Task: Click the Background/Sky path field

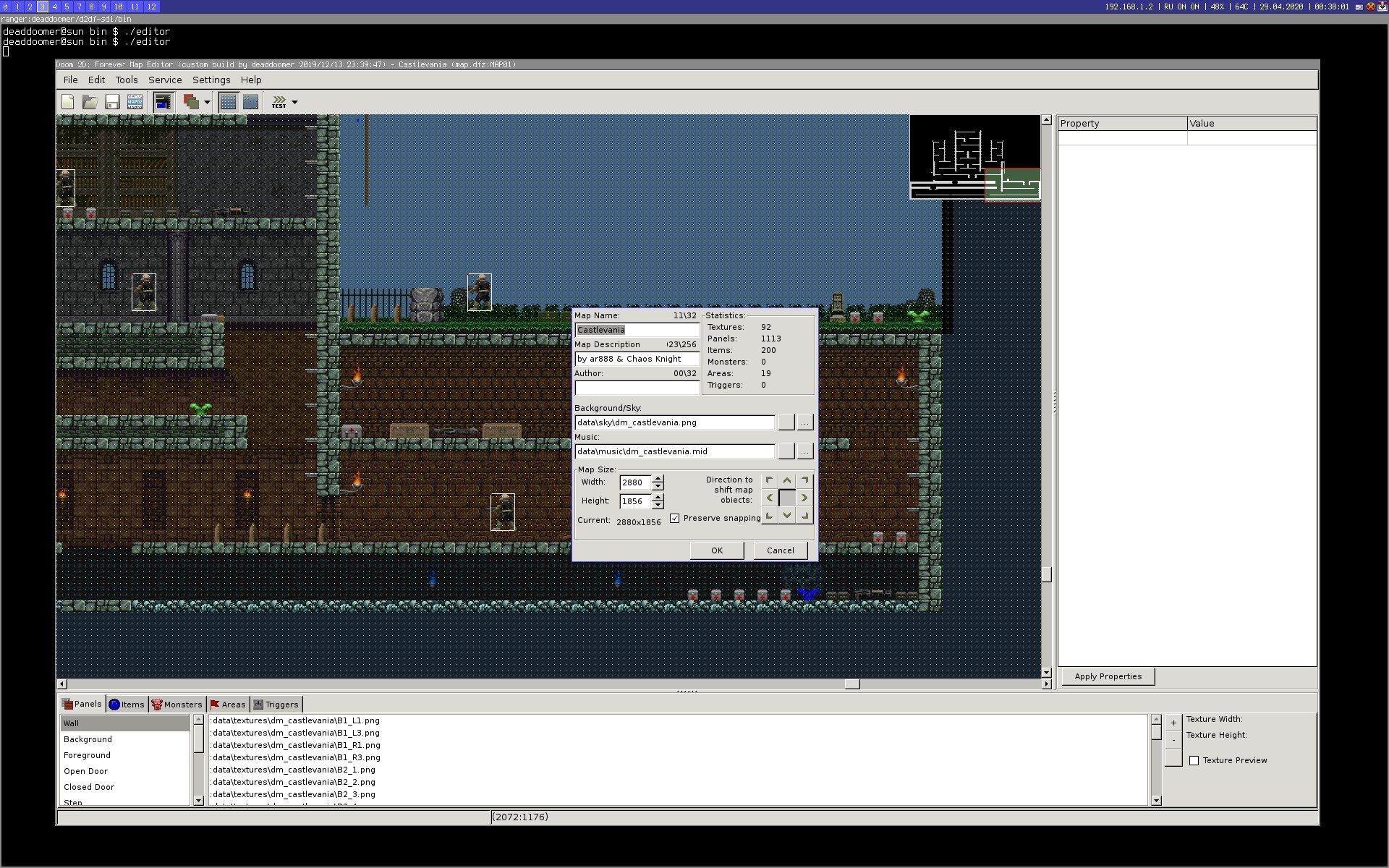Action: pyautogui.click(x=674, y=422)
